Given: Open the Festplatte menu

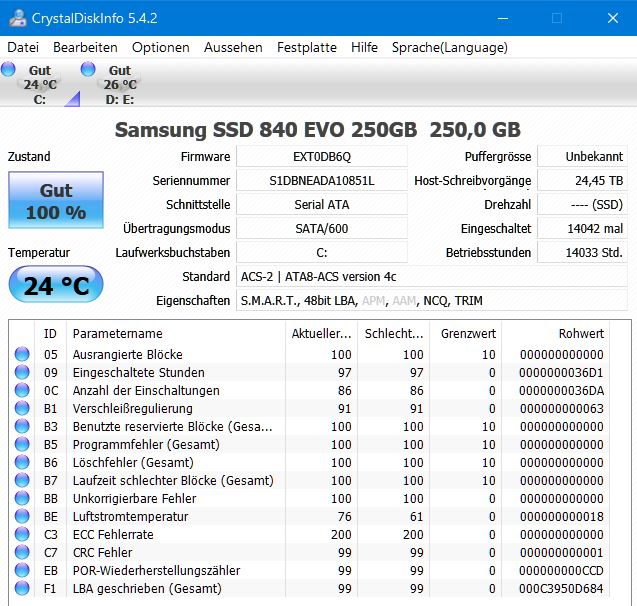Looking at the screenshot, I should click(x=307, y=48).
